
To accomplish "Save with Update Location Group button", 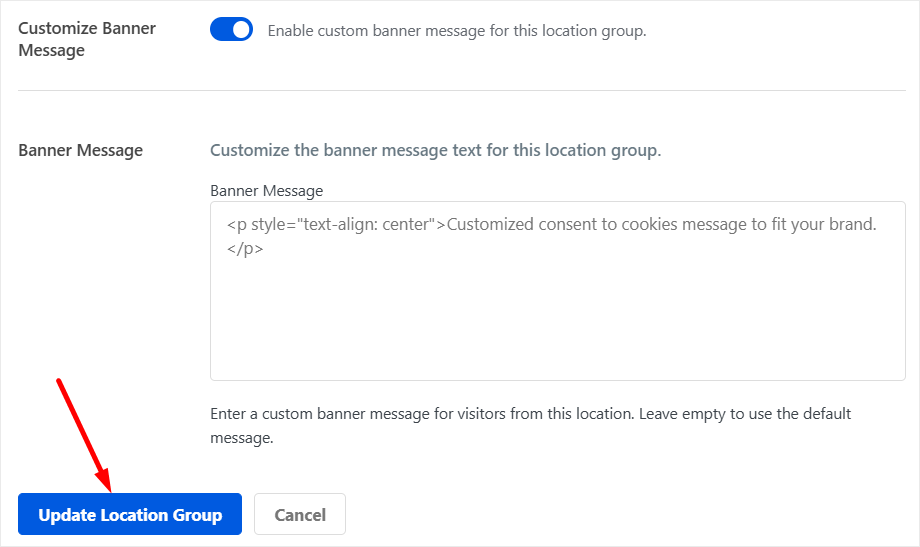I will [x=130, y=514].
